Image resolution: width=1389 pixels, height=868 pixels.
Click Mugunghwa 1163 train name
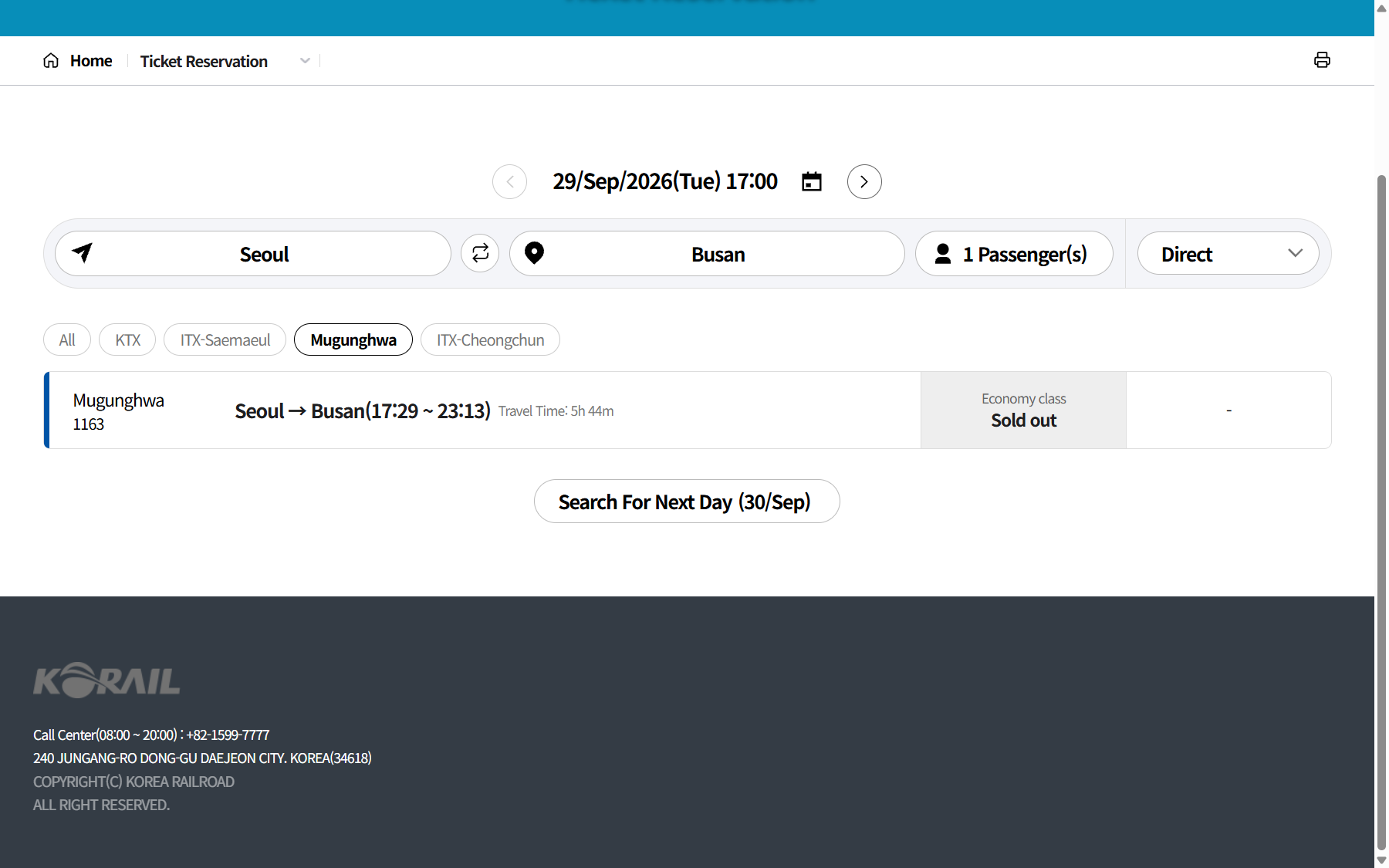coord(119,411)
